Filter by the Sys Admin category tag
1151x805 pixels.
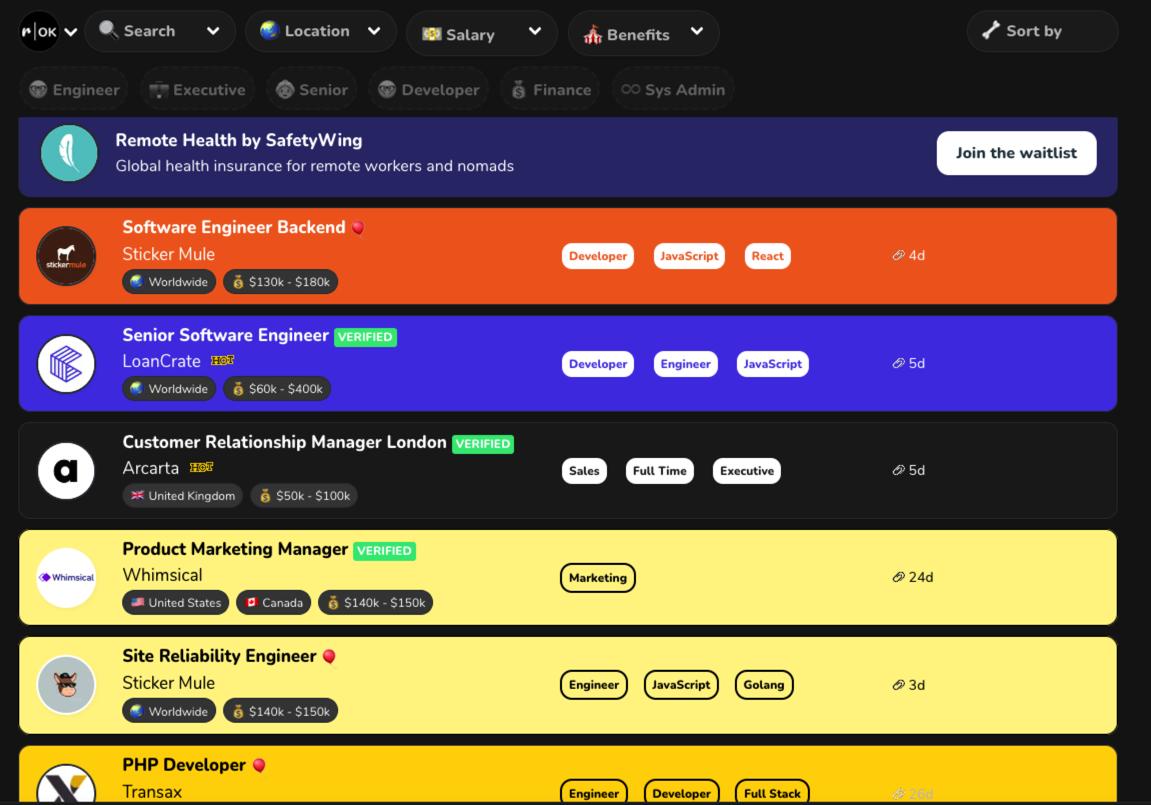[x=673, y=90]
